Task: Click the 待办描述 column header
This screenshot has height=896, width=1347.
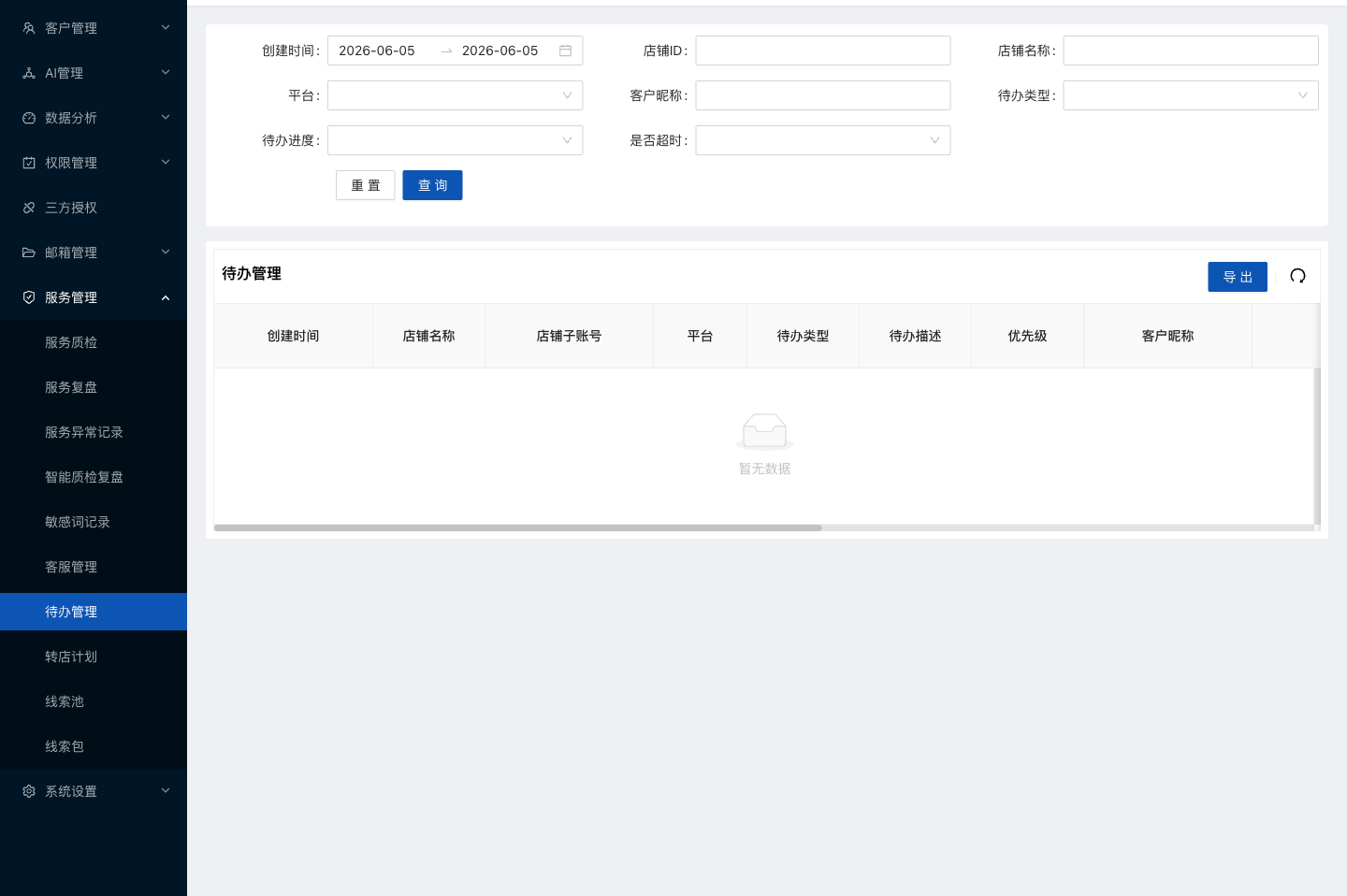Action: [x=915, y=336]
